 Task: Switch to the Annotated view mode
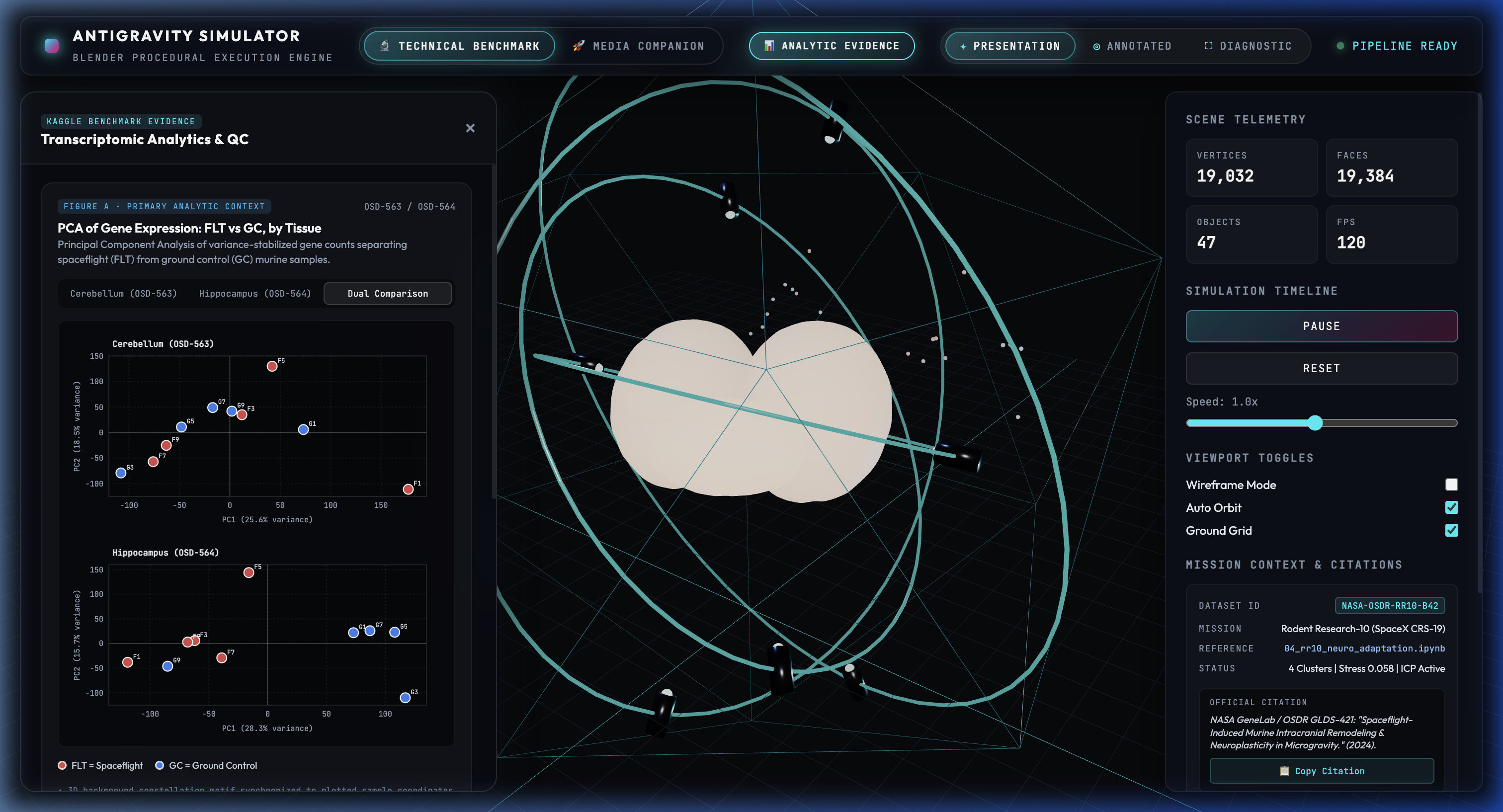click(x=1133, y=46)
